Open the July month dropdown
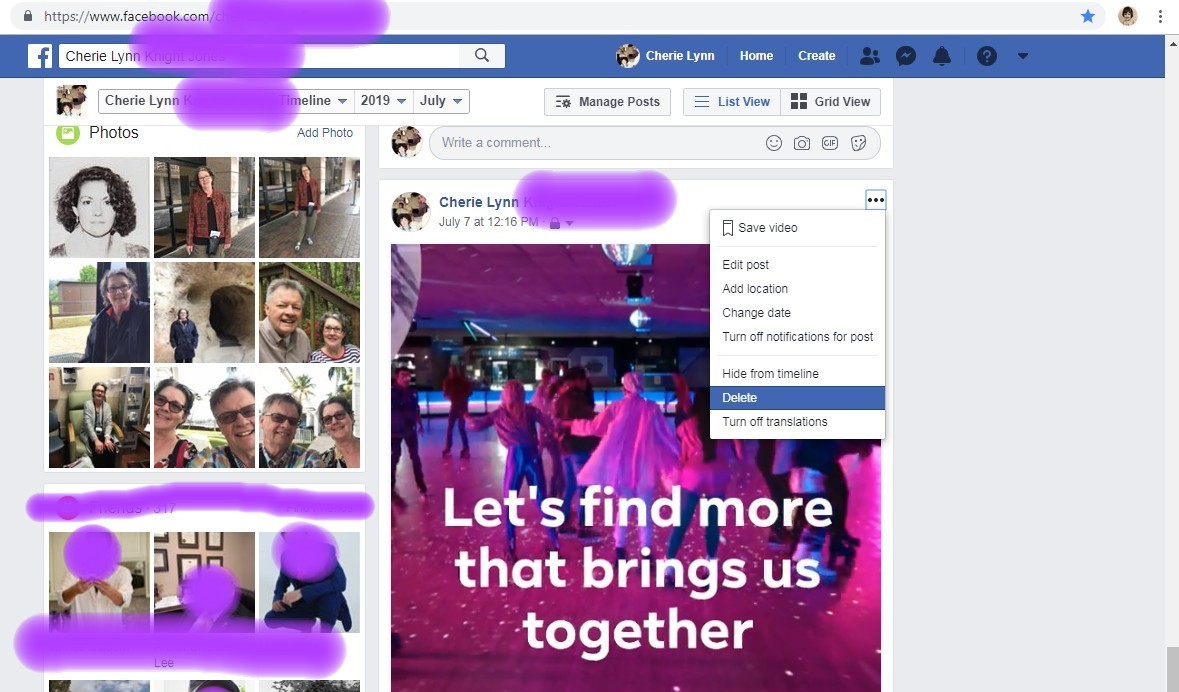 tap(441, 101)
